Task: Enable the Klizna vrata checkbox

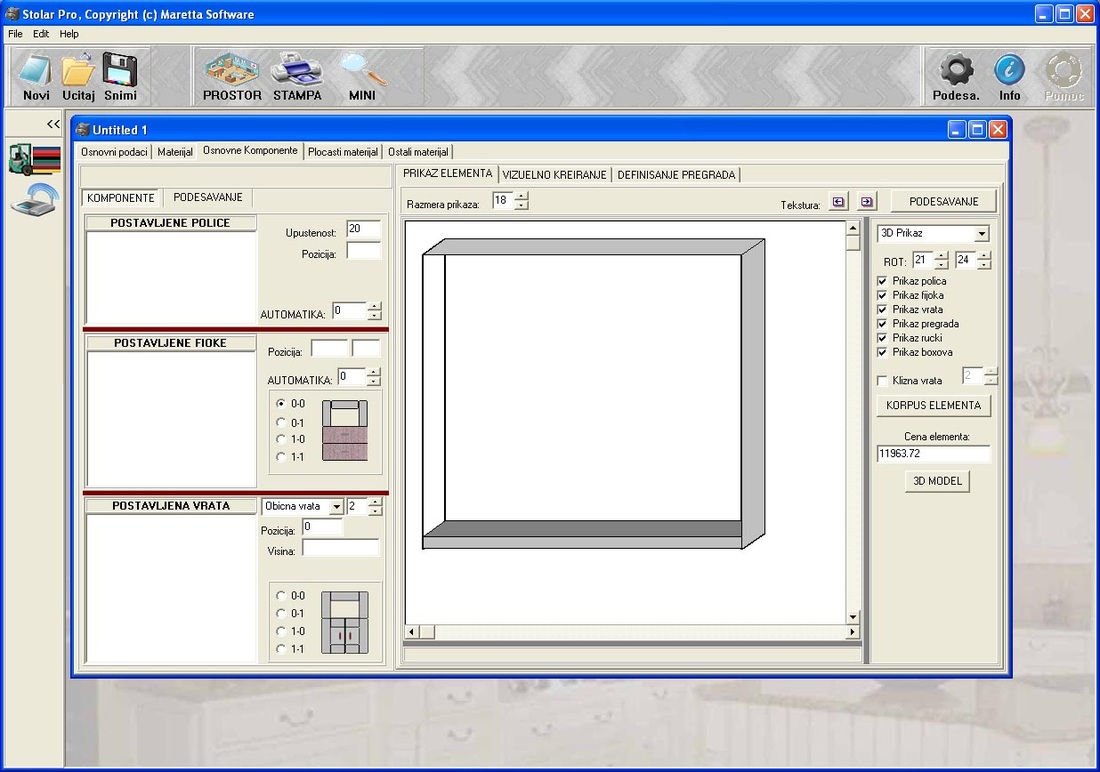Action: pyautogui.click(x=882, y=381)
